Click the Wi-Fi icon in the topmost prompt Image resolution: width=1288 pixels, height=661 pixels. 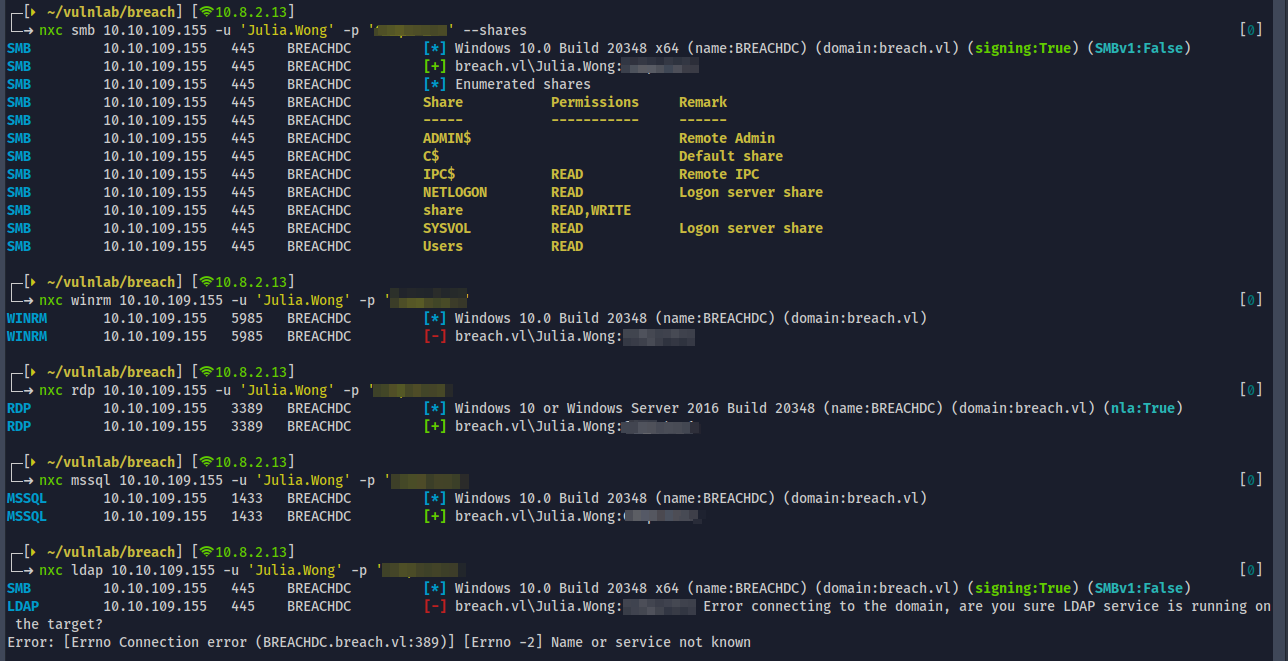tap(207, 12)
